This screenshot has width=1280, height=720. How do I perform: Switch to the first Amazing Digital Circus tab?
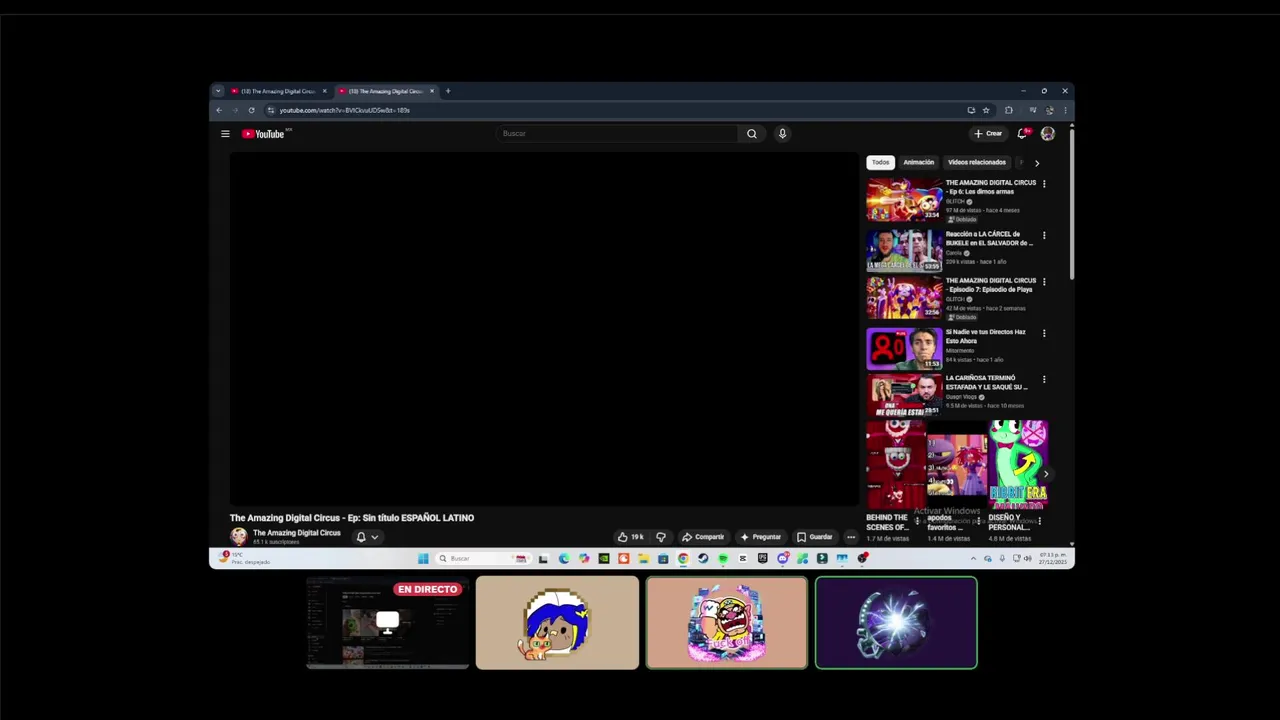tap(278, 91)
